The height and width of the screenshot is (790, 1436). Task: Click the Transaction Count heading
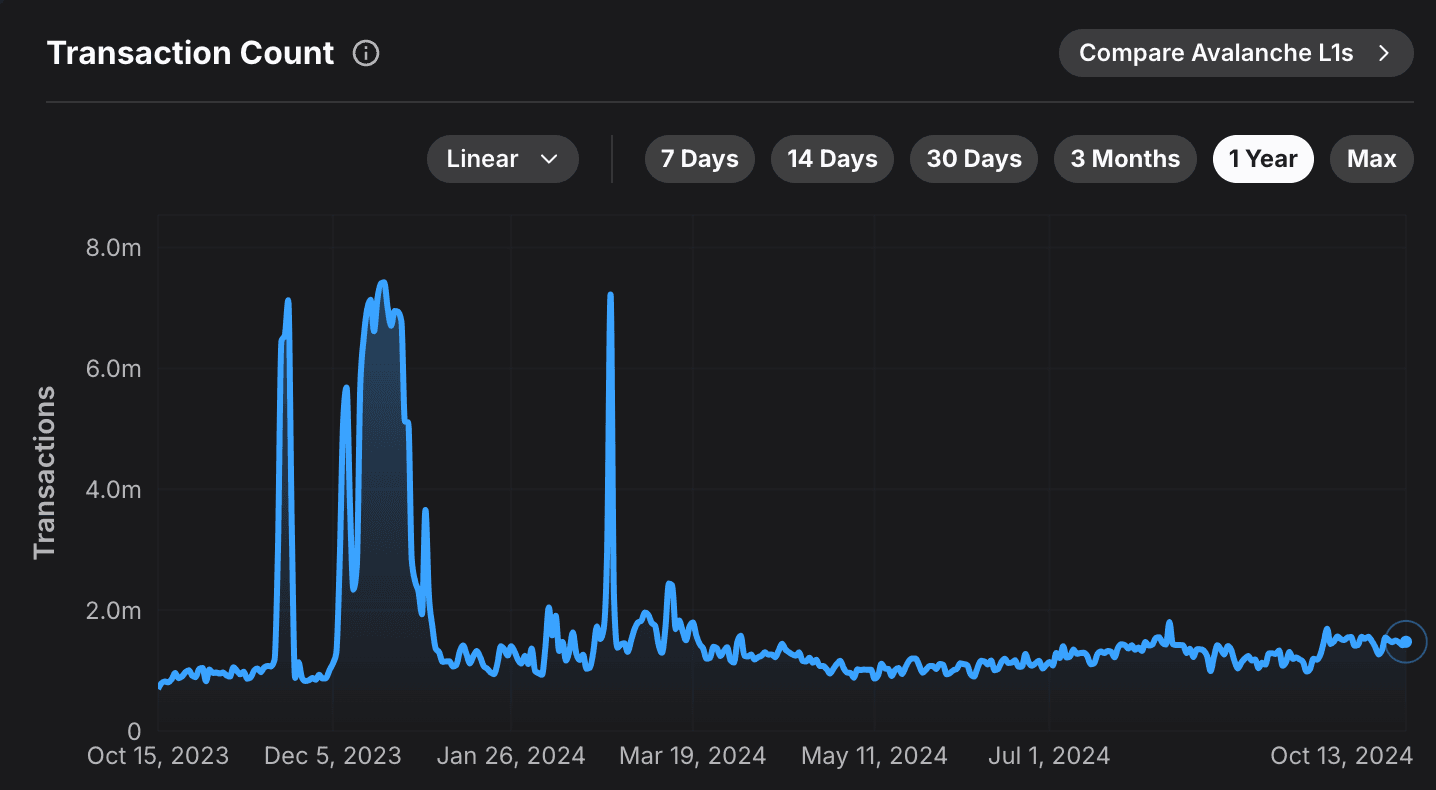point(190,53)
